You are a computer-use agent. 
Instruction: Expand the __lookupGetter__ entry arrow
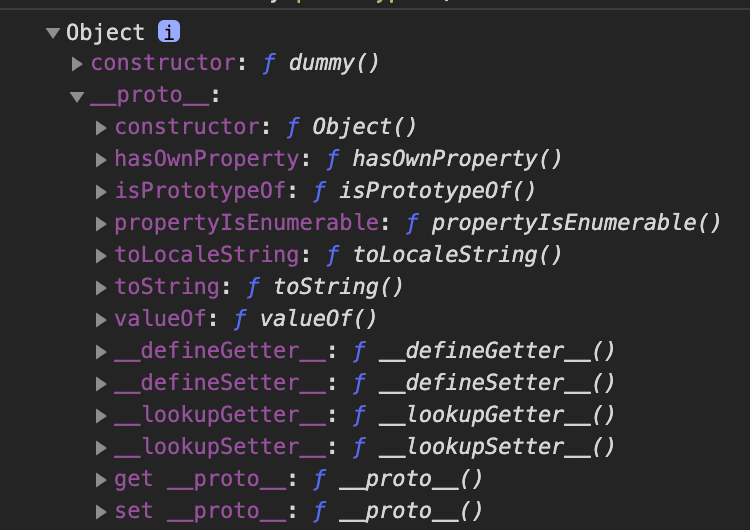click(x=101, y=416)
